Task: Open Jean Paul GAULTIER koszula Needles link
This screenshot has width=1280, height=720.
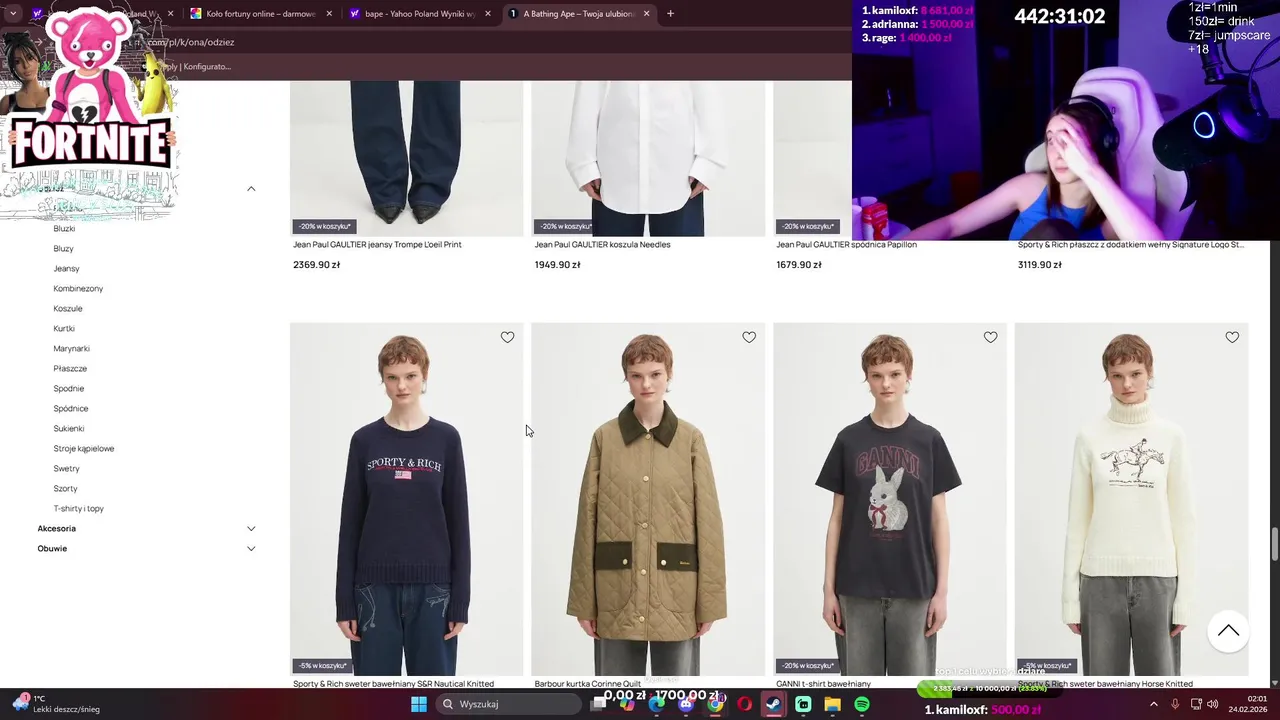Action: (602, 244)
